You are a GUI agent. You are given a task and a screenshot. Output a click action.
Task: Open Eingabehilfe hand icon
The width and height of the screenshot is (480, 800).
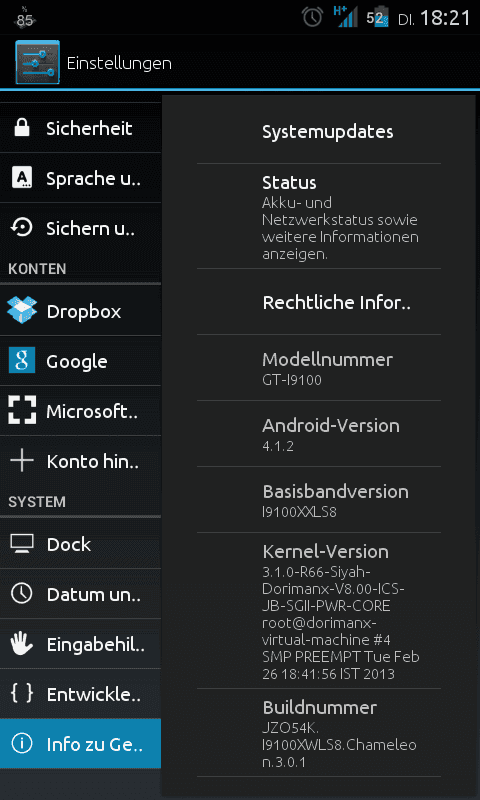tap(22, 644)
